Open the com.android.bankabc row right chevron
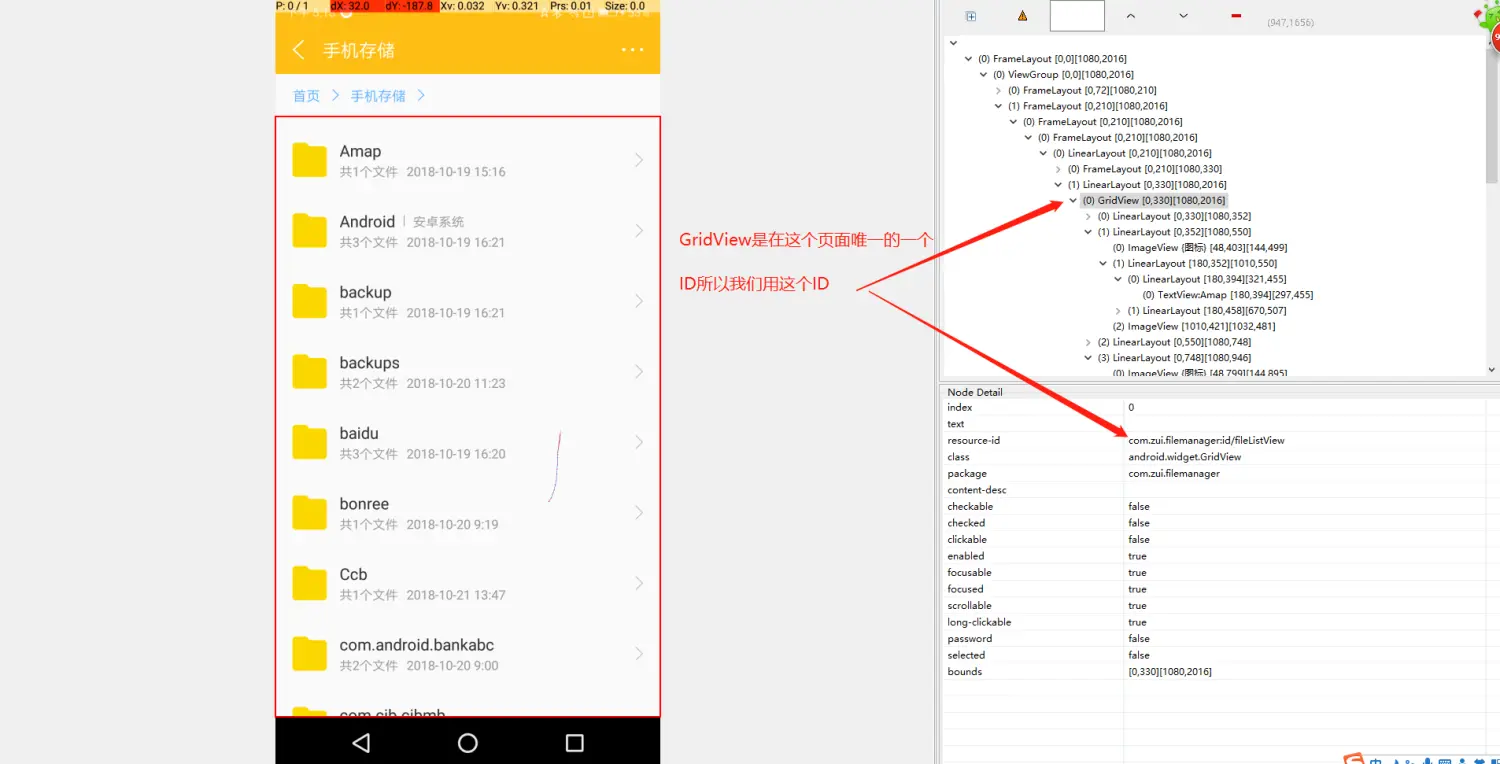Screen dimensions: 1500x764 click(x=639, y=654)
